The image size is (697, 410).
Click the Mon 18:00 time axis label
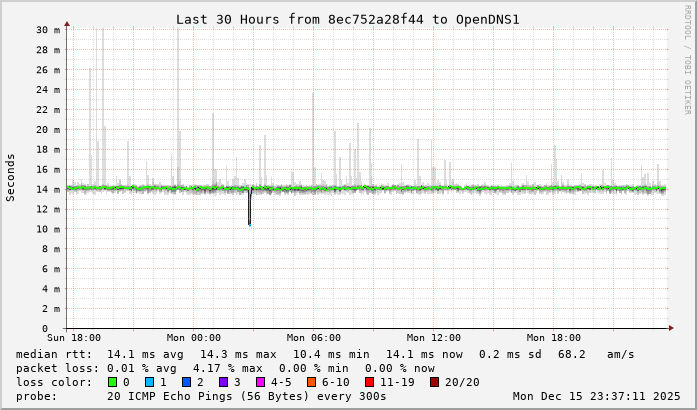click(553, 338)
